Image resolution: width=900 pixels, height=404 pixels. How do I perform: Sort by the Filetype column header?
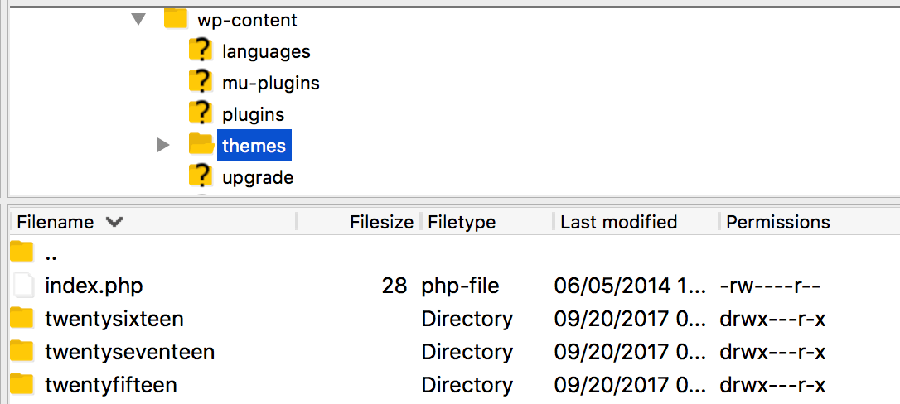pos(462,222)
